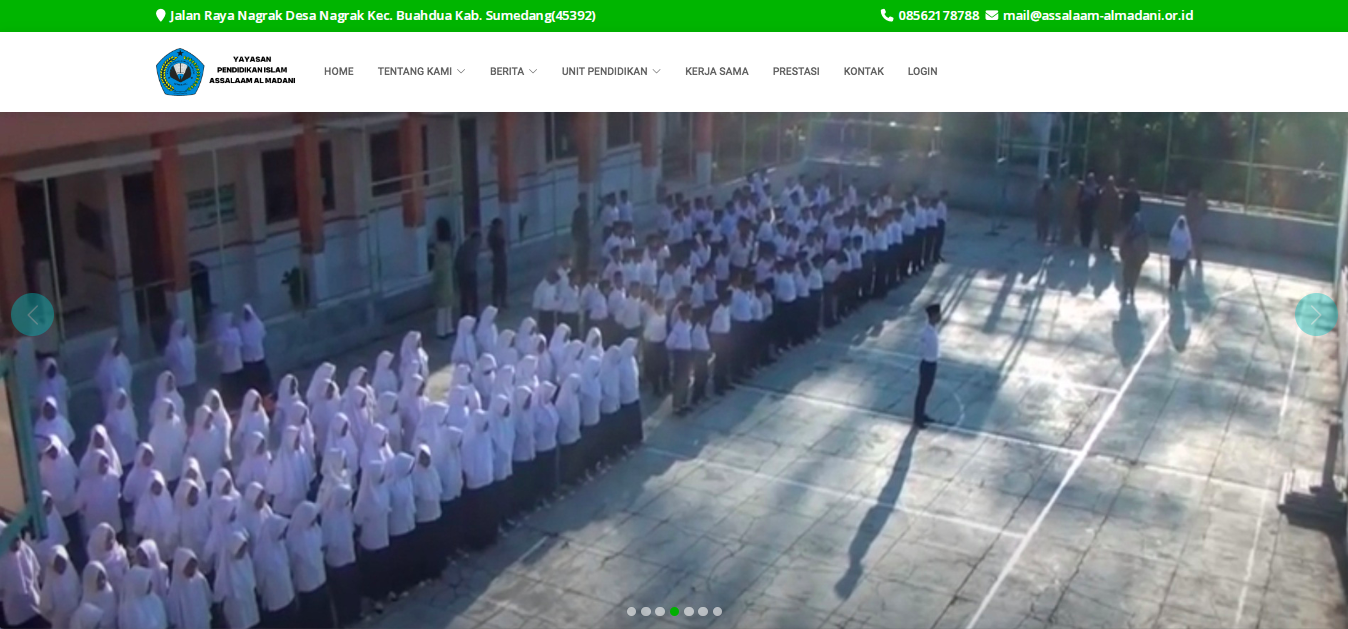The image size is (1348, 629).
Task: Expand the Berita dropdown menu
Action: tap(513, 72)
